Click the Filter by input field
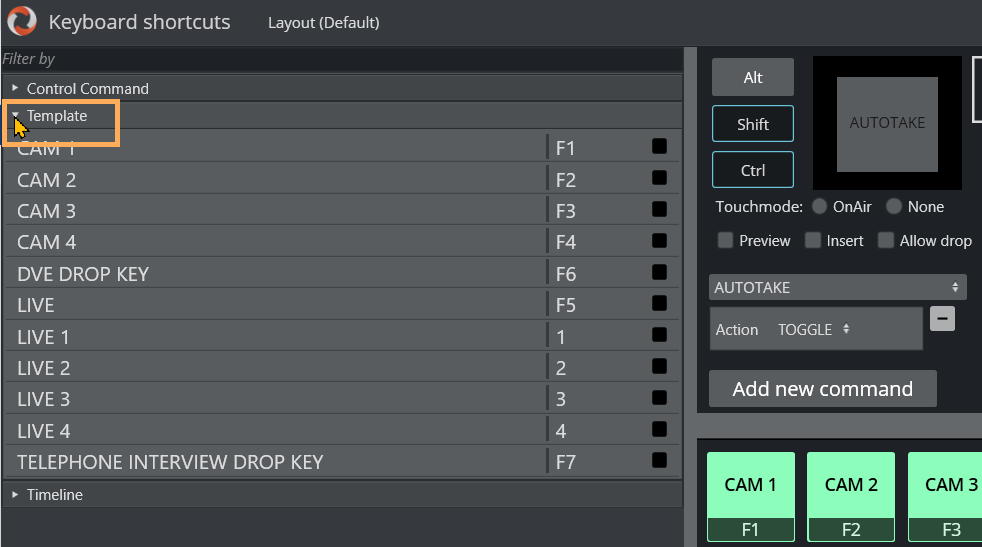 point(340,60)
